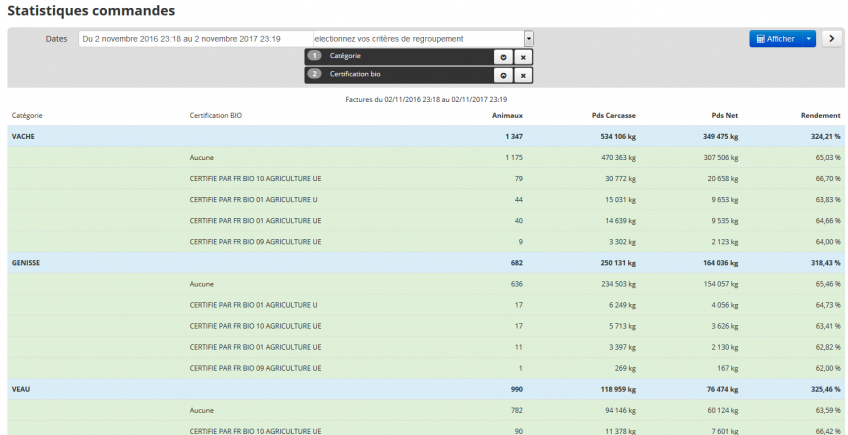The width and height of the screenshot is (848, 435).
Task: Click the Pds Net column header
Action: coord(725,115)
